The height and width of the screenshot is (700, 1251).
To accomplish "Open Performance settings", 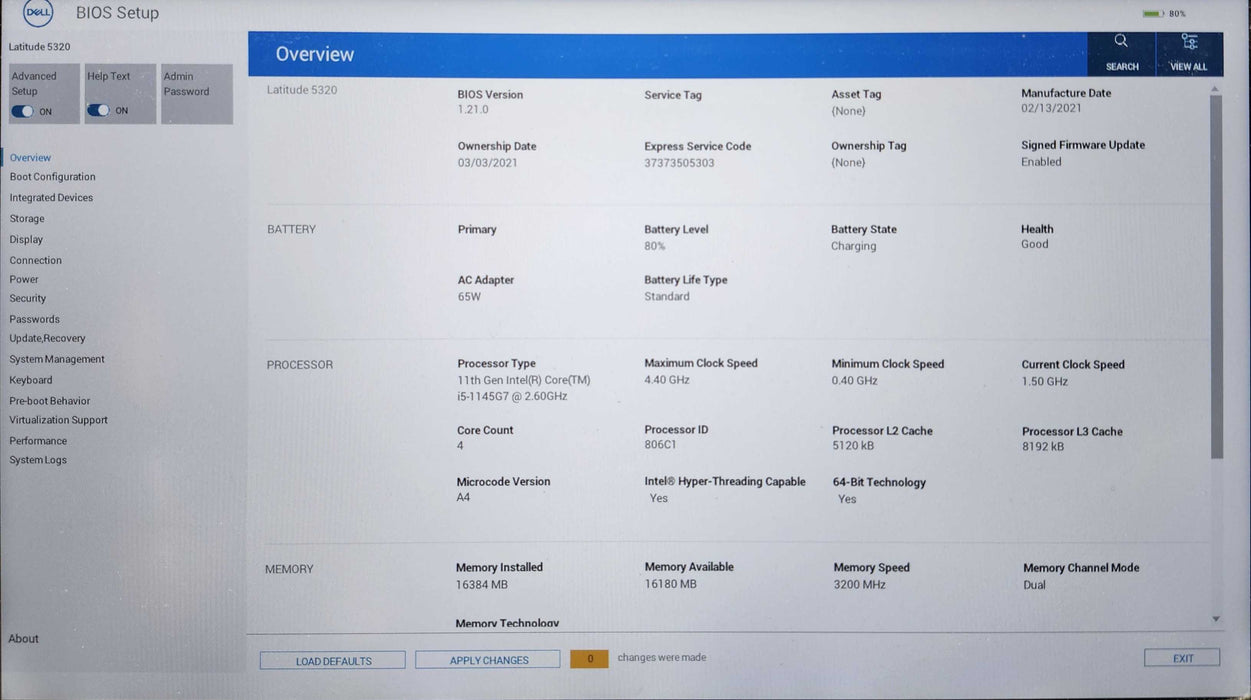I will tap(39, 441).
